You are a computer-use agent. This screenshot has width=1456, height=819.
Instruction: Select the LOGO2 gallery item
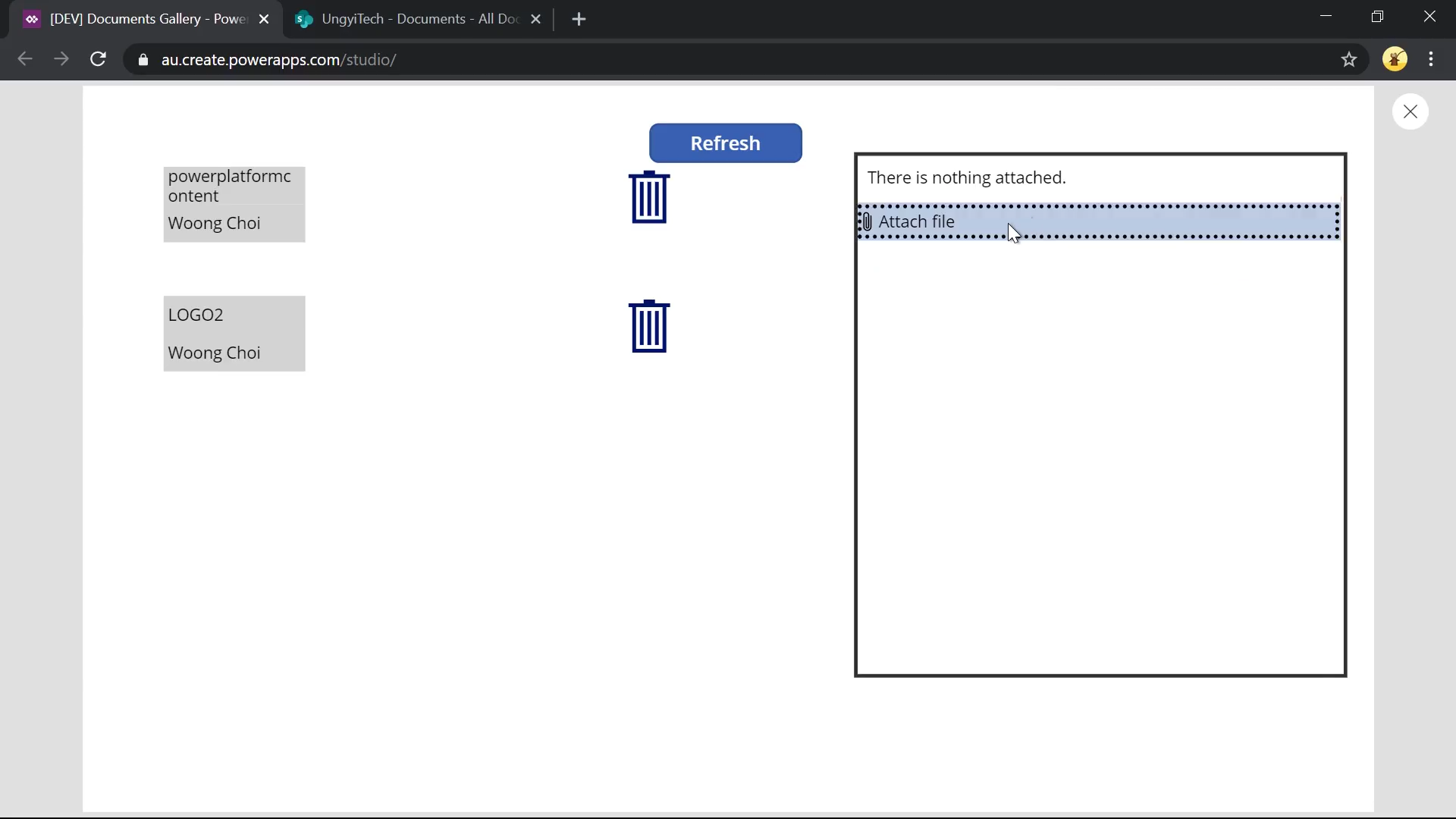click(x=234, y=334)
